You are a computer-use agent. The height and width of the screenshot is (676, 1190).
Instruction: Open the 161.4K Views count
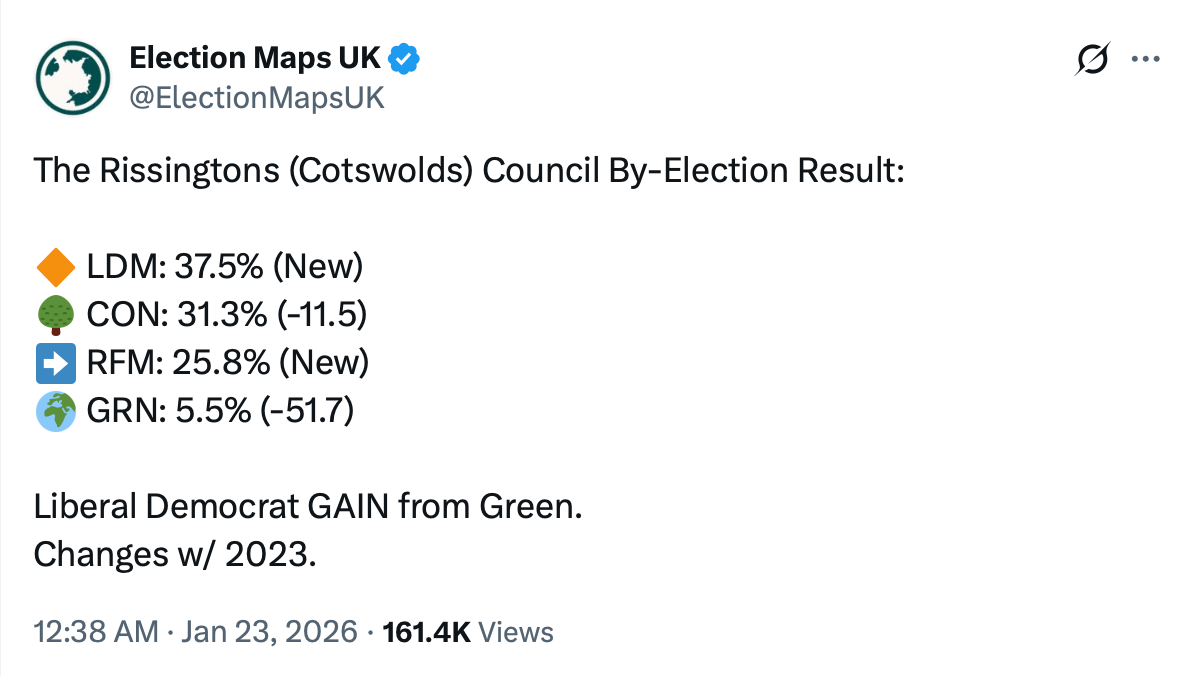[x=468, y=632]
